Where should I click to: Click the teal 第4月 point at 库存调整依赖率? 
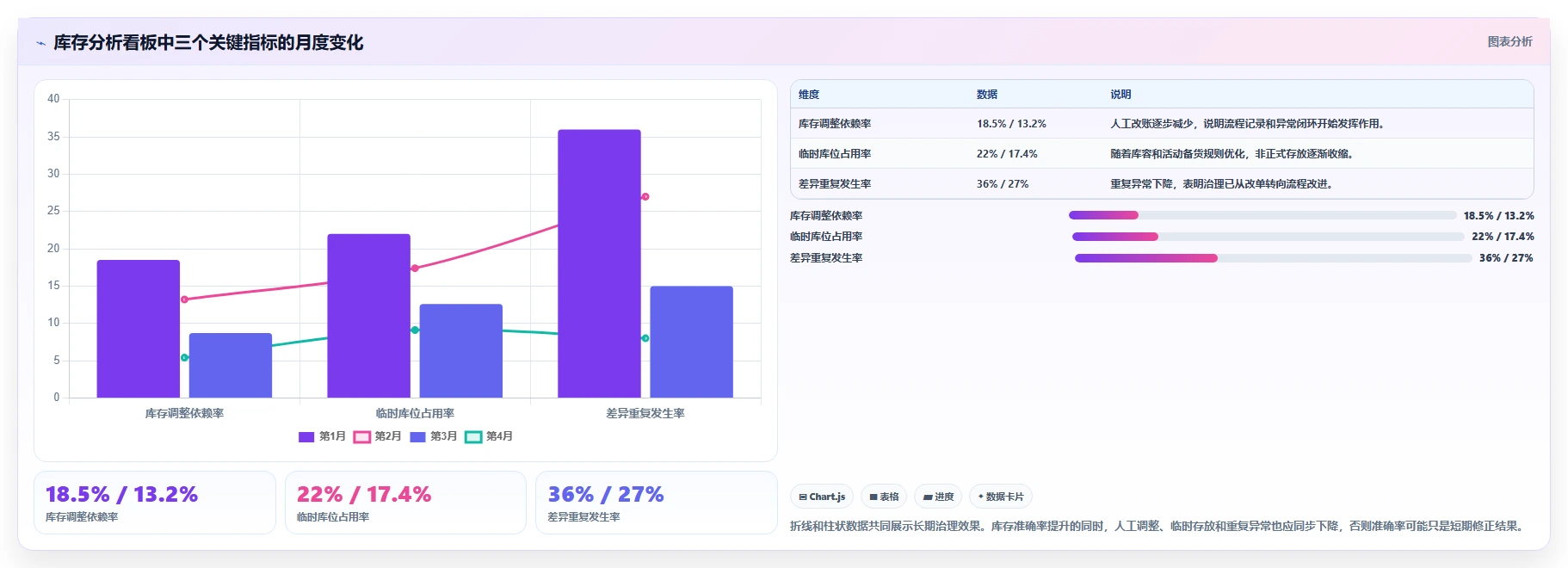click(184, 357)
